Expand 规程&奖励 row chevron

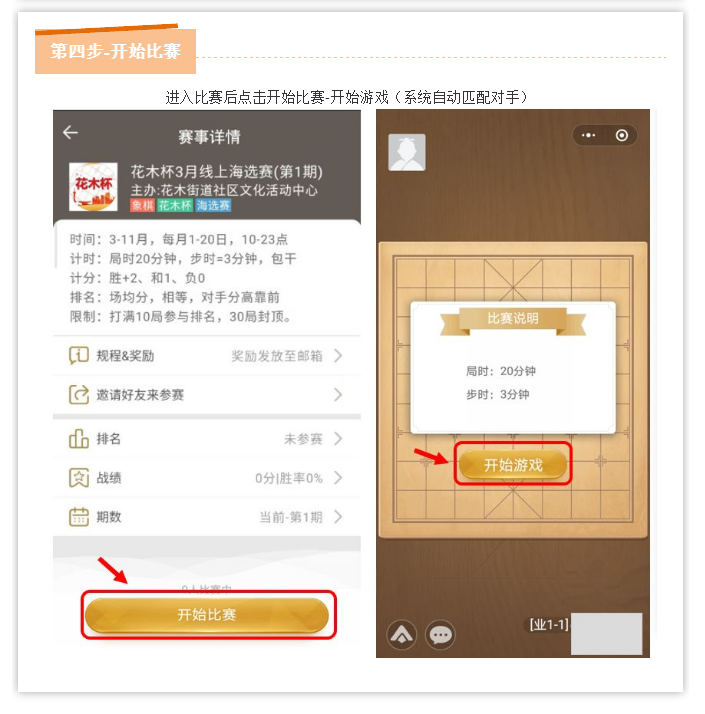tap(338, 356)
